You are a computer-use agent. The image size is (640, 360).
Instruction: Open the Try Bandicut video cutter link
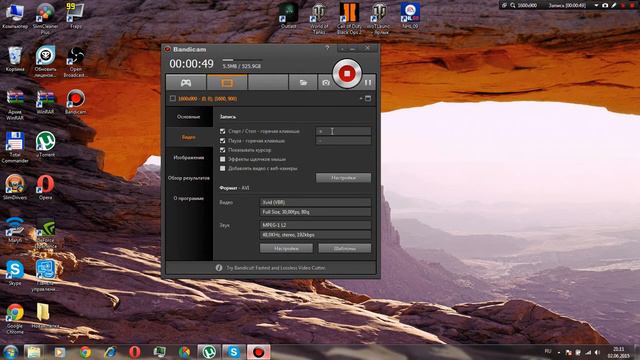click(x=276, y=268)
